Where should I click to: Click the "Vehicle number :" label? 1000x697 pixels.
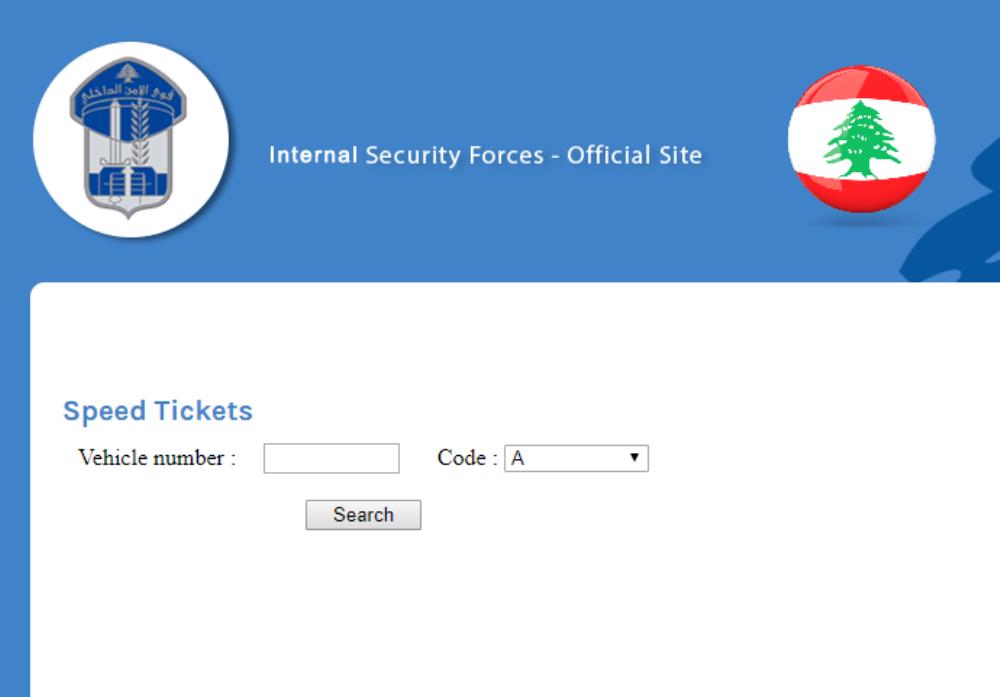[157, 458]
